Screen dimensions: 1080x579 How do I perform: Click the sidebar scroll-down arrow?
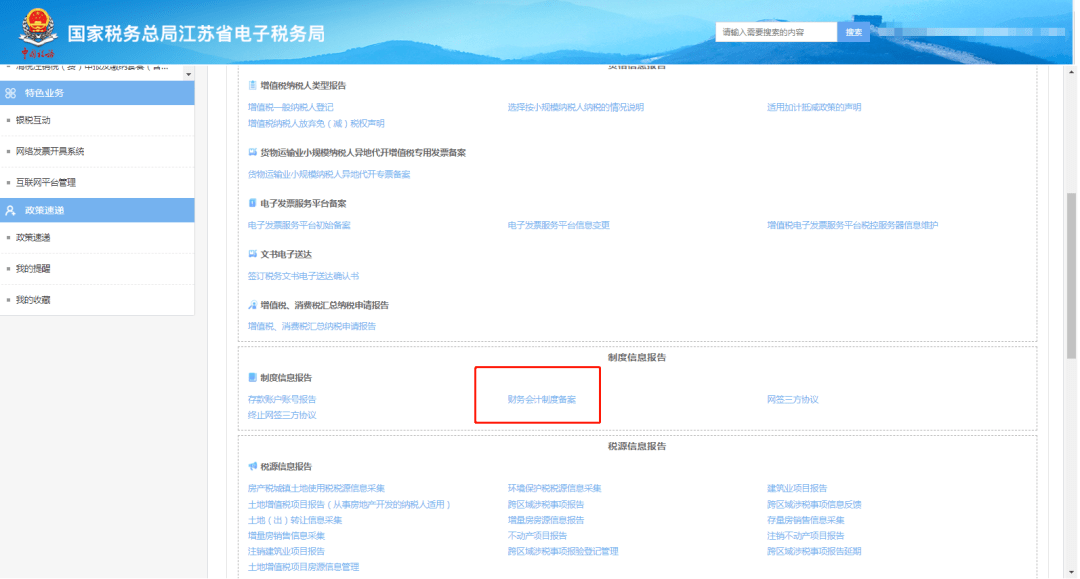click(188, 74)
